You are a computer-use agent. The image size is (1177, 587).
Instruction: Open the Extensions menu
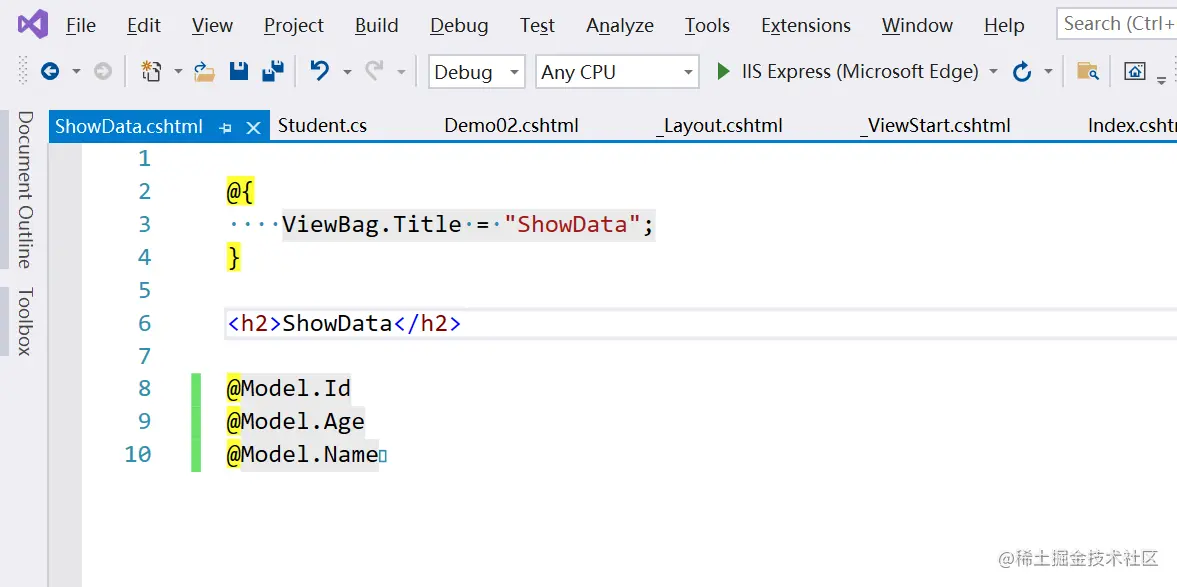pyautogui.click(x=806, y=26)
